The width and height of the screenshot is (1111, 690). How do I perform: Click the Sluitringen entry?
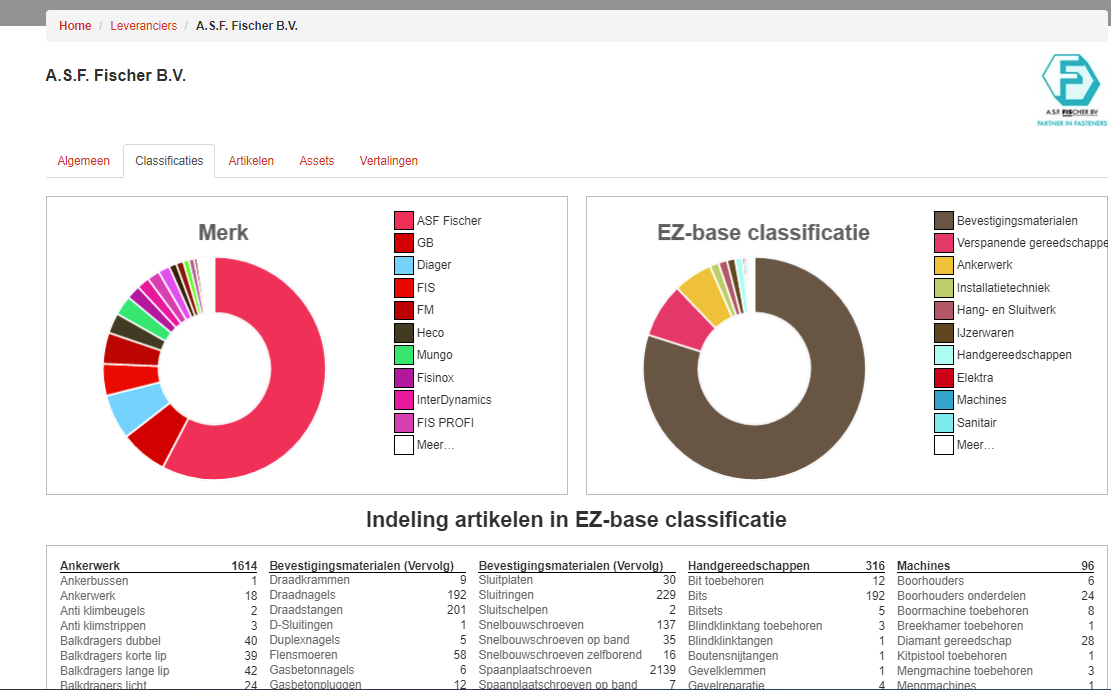pyautogui.click(x=577, y=594)
